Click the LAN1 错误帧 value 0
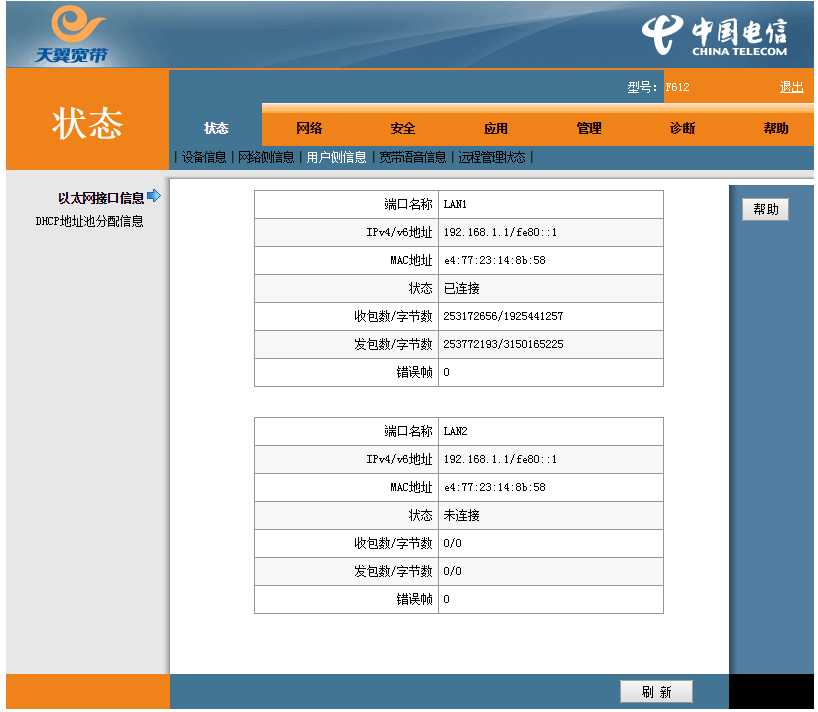Screen dimensions: 818x712 [447, 372]
